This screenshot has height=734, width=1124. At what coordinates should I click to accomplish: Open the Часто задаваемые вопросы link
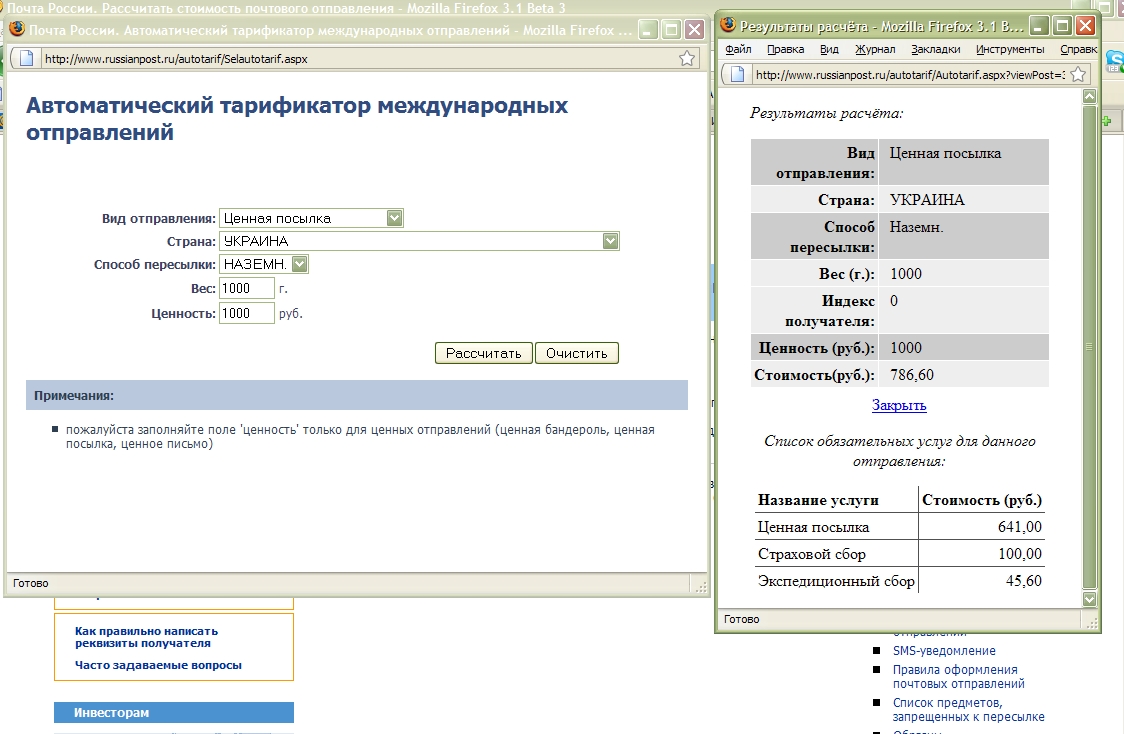(x=158, y=665)
